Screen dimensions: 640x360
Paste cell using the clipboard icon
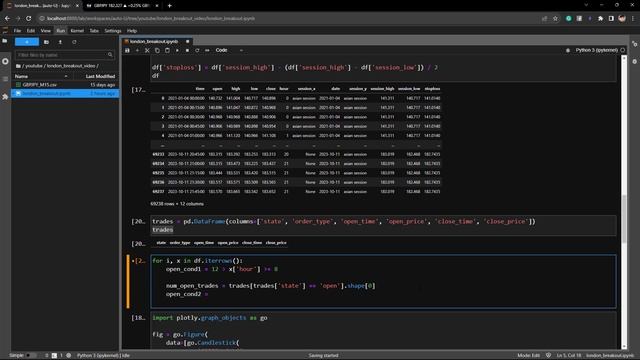[167, 50]
